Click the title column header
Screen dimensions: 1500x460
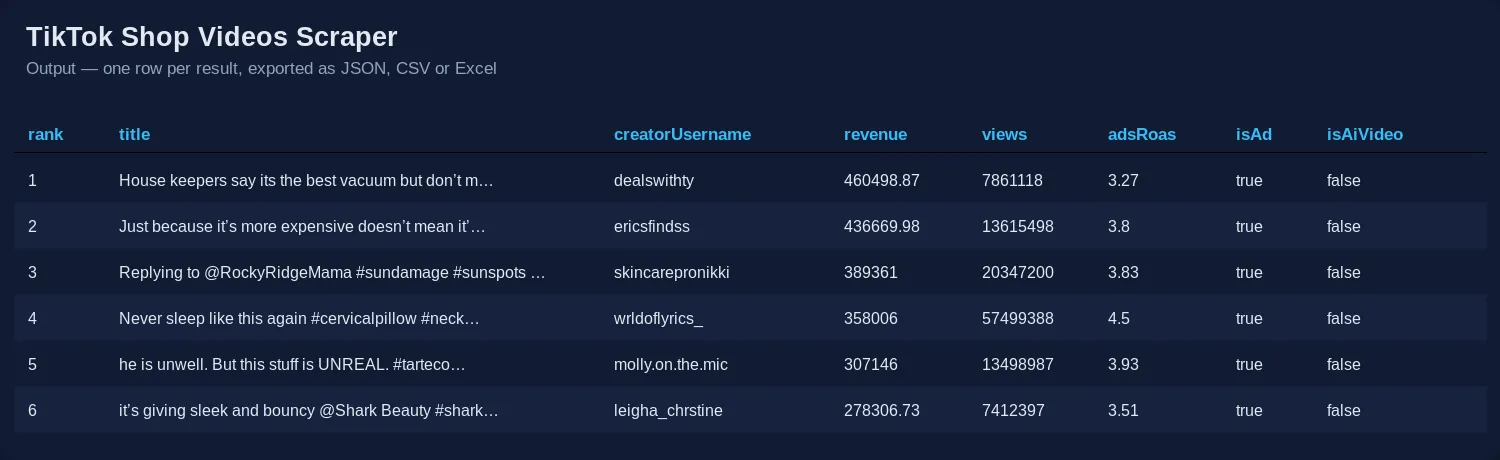[x=134, y=134]
